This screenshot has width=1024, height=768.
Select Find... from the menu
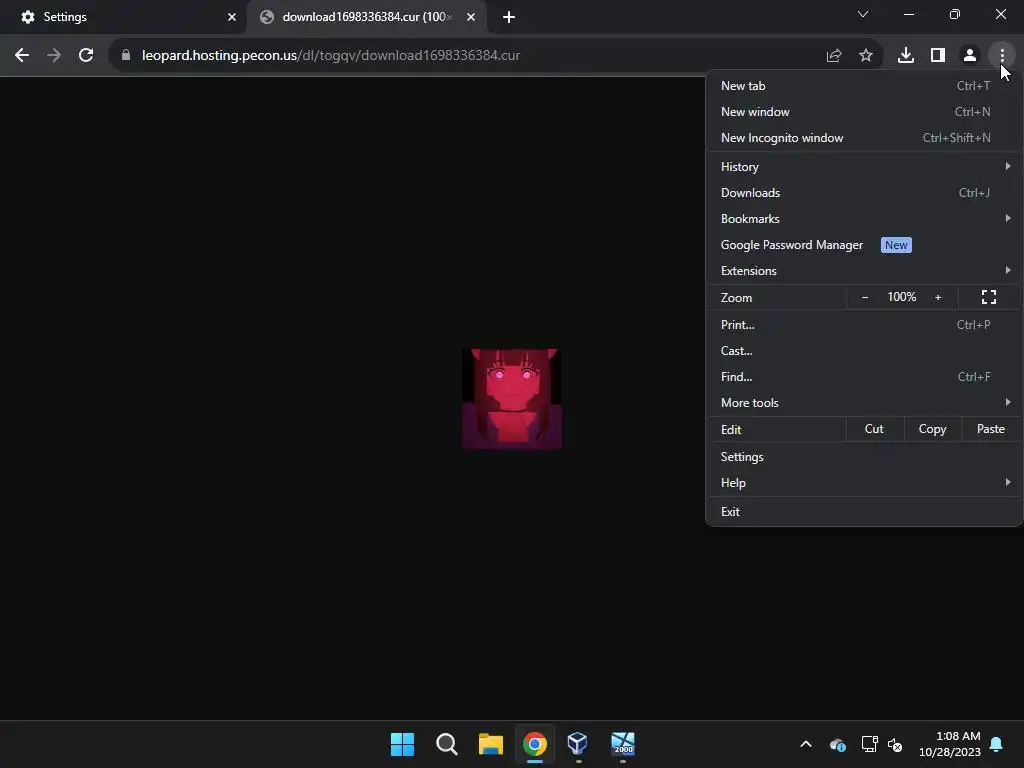coord(864,377)
